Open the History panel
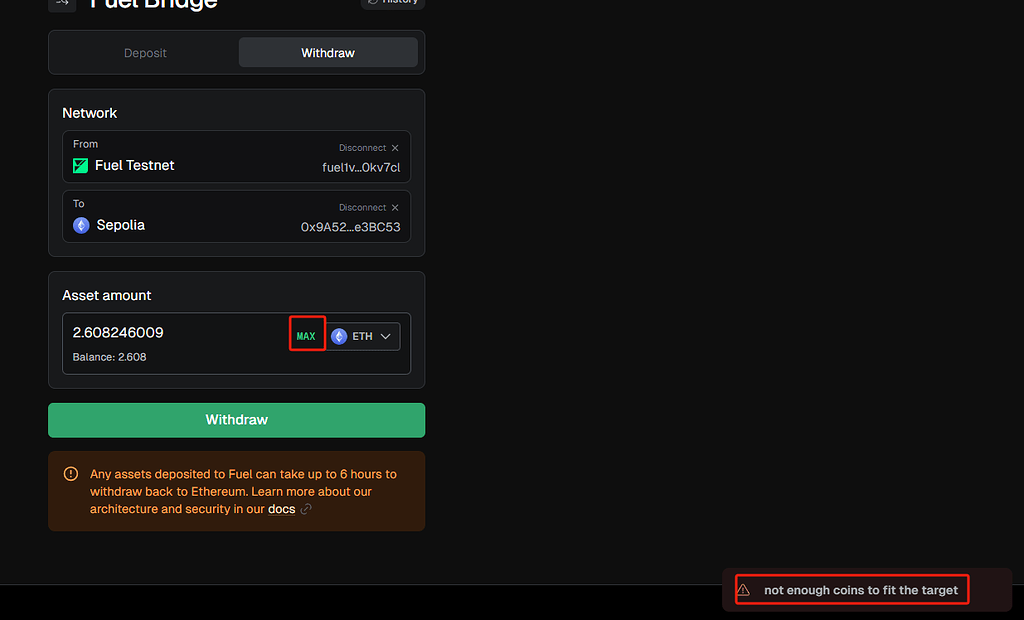This screenshot has height=620, width=1024. (x=392, y=3)
